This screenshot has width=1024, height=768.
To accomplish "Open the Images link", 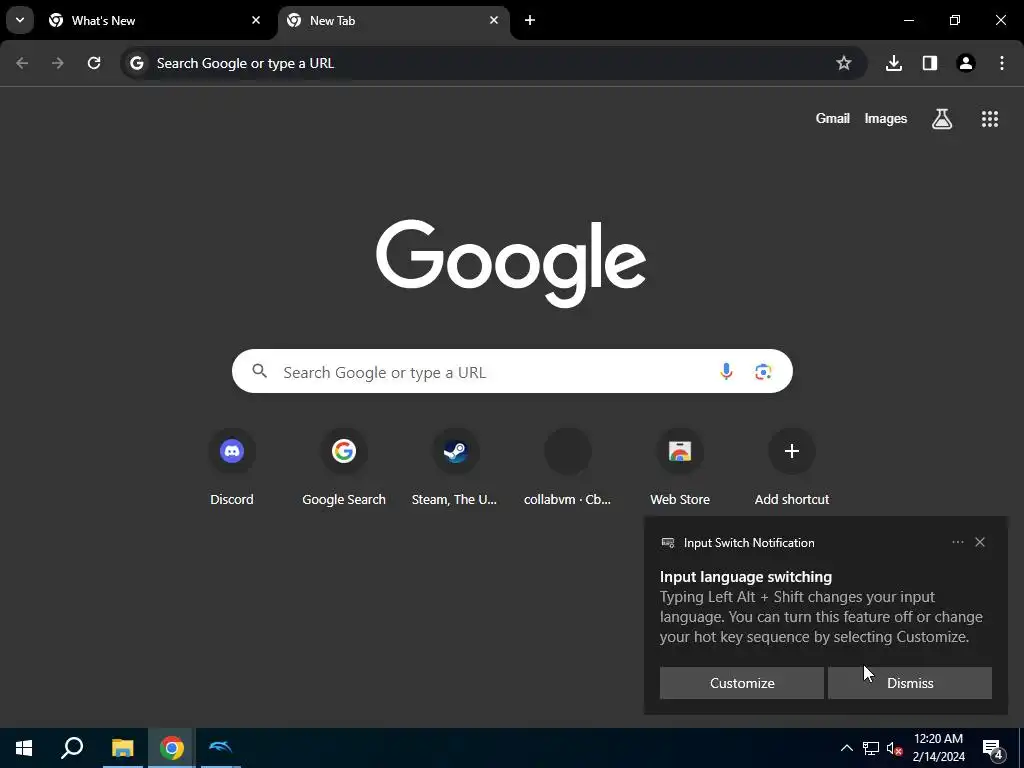I will tap(886, 118).
